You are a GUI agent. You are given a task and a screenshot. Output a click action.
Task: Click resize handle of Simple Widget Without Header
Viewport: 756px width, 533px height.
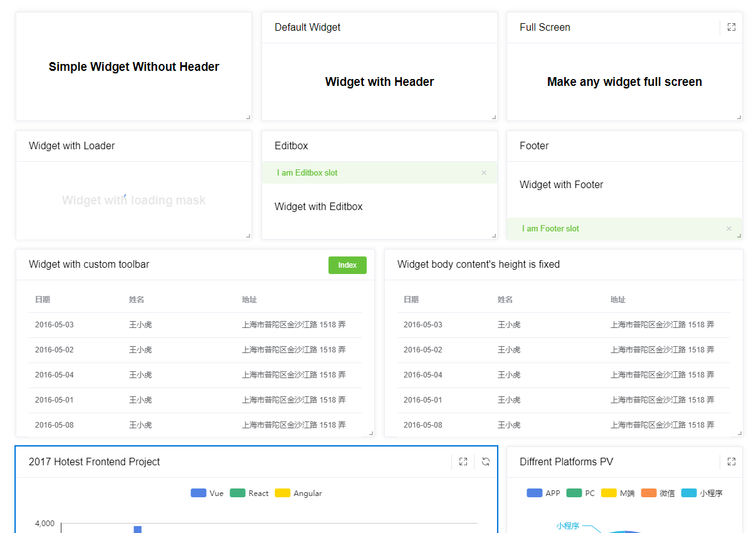click(248, 117)
